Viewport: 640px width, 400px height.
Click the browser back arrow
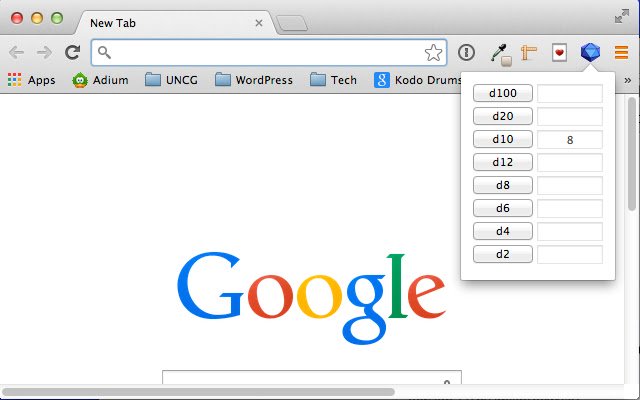pos(16,52)
